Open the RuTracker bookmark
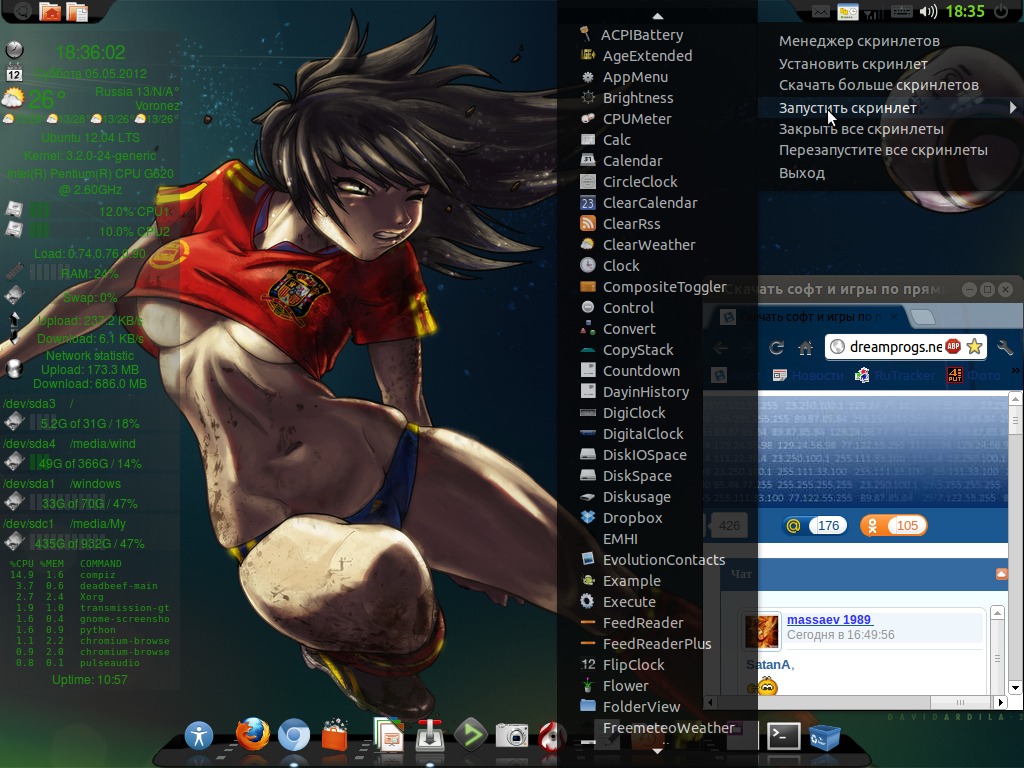The image size is (1024, 768). click(x=895, y=376)
